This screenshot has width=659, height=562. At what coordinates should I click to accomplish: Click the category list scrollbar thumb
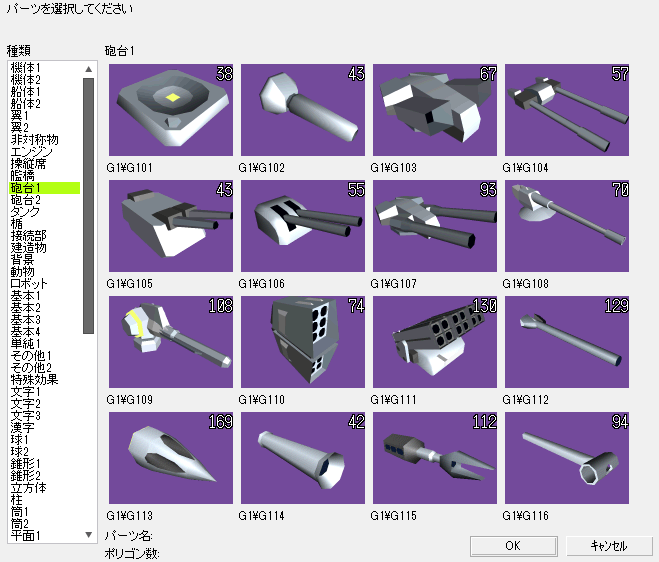[88, 206]
